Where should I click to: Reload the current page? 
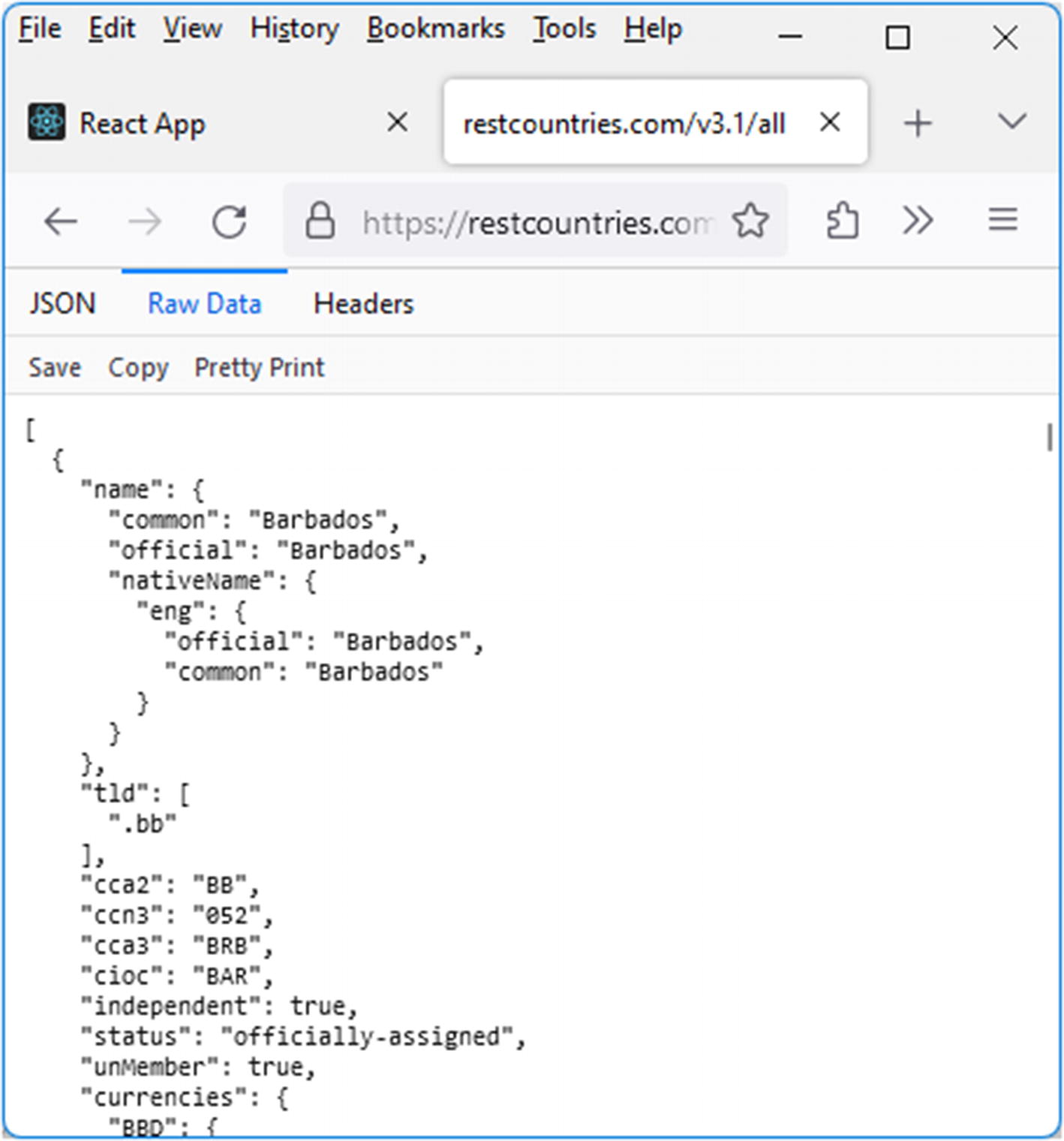(229, 221)
